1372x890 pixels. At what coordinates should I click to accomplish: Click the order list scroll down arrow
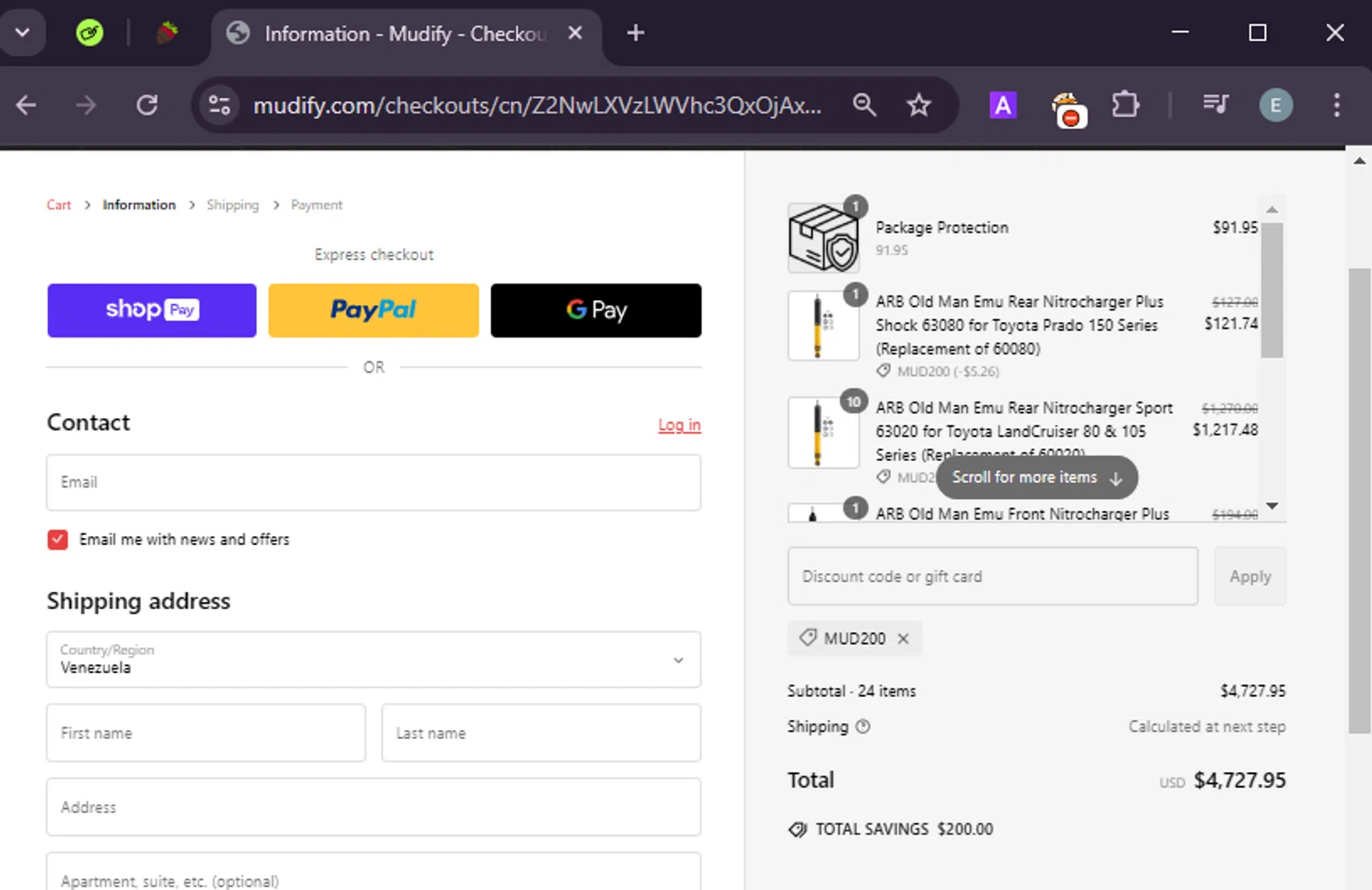(1271, 506)
